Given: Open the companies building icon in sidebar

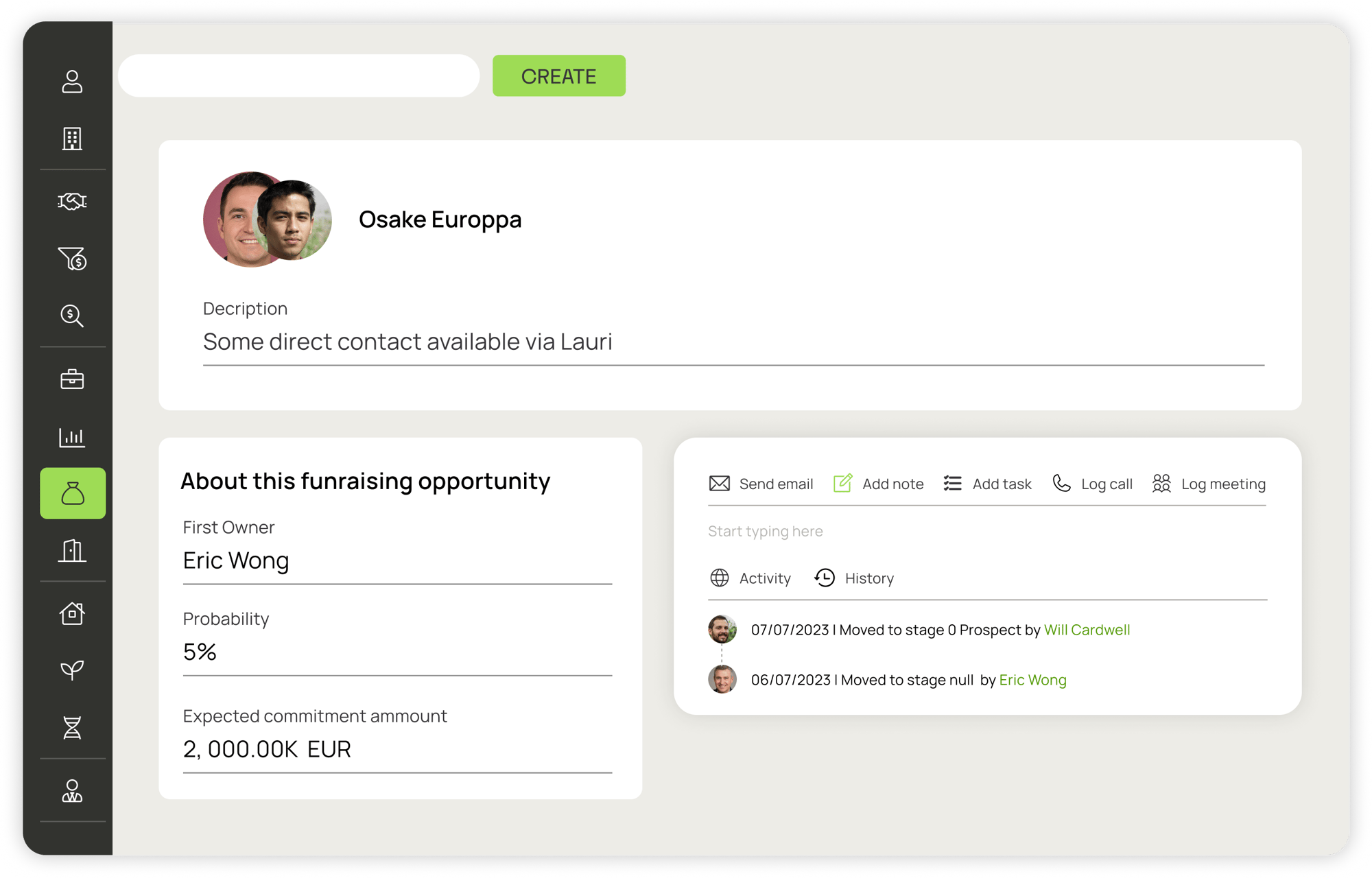Looking at the screenshot, I should [x=72, y=139].
